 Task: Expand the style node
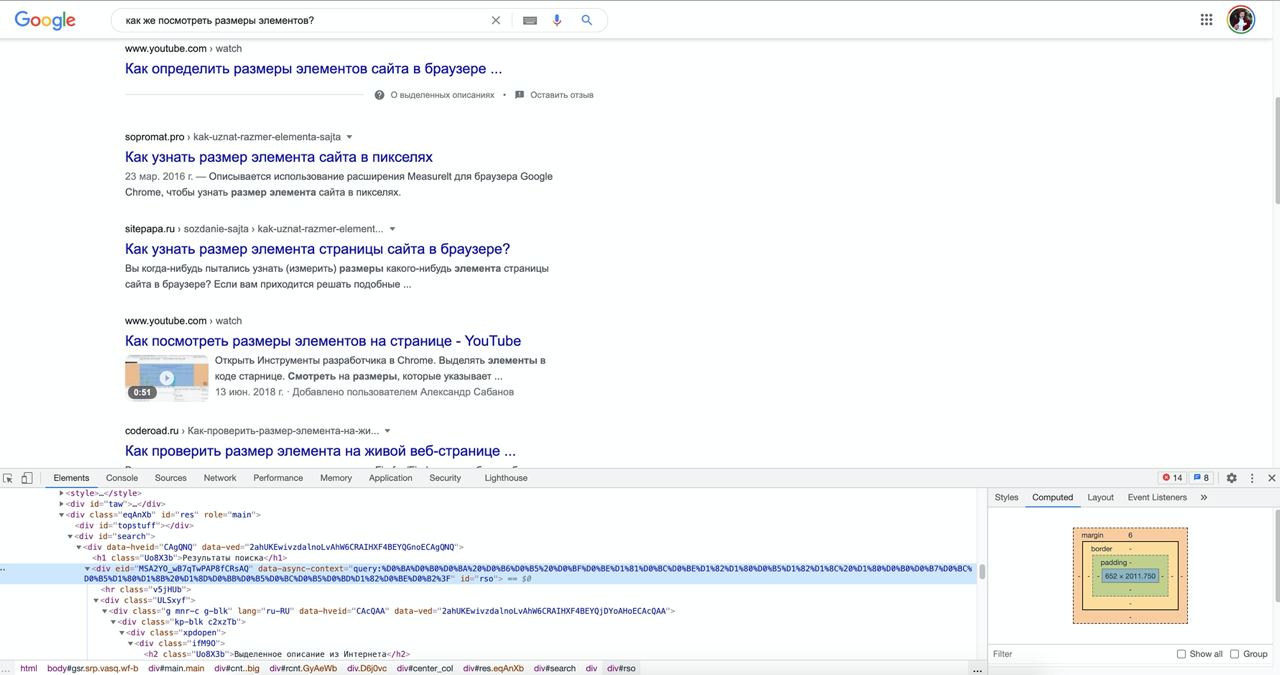coord(62,493)
